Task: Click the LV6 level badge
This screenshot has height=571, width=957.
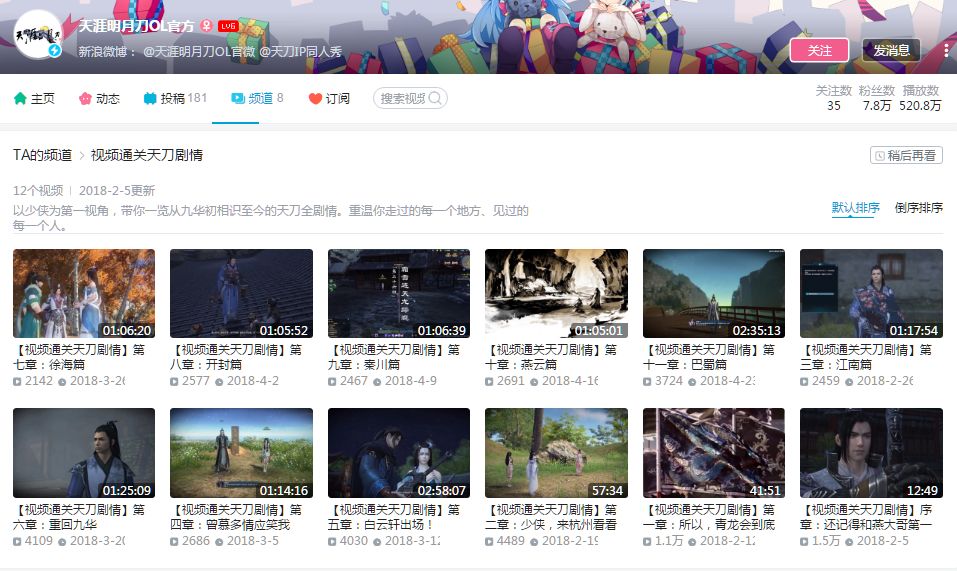Action: click(x=228, y=26)
